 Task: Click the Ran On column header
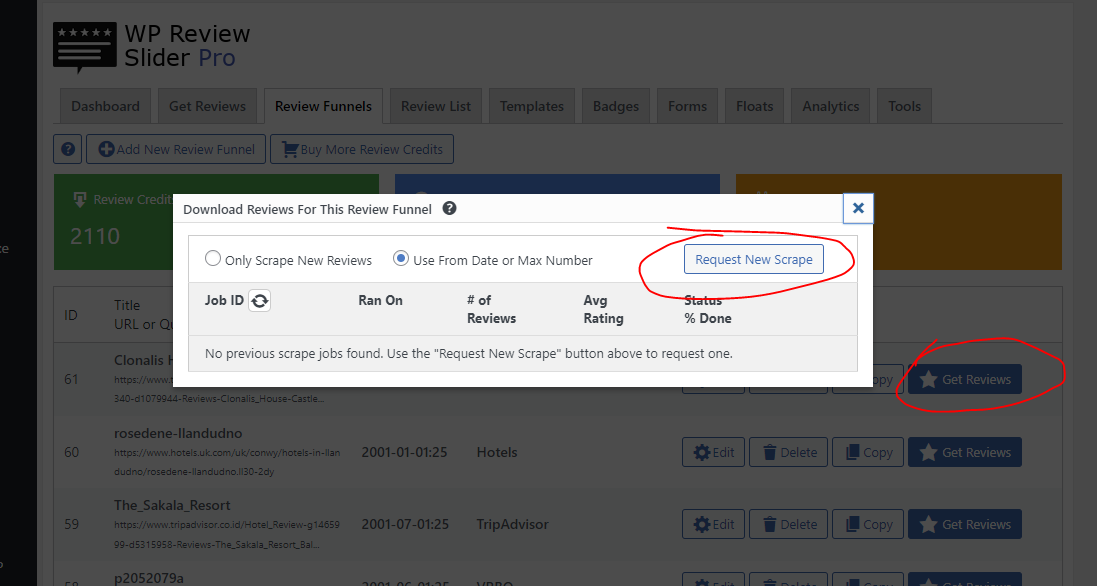click(381, 300)
